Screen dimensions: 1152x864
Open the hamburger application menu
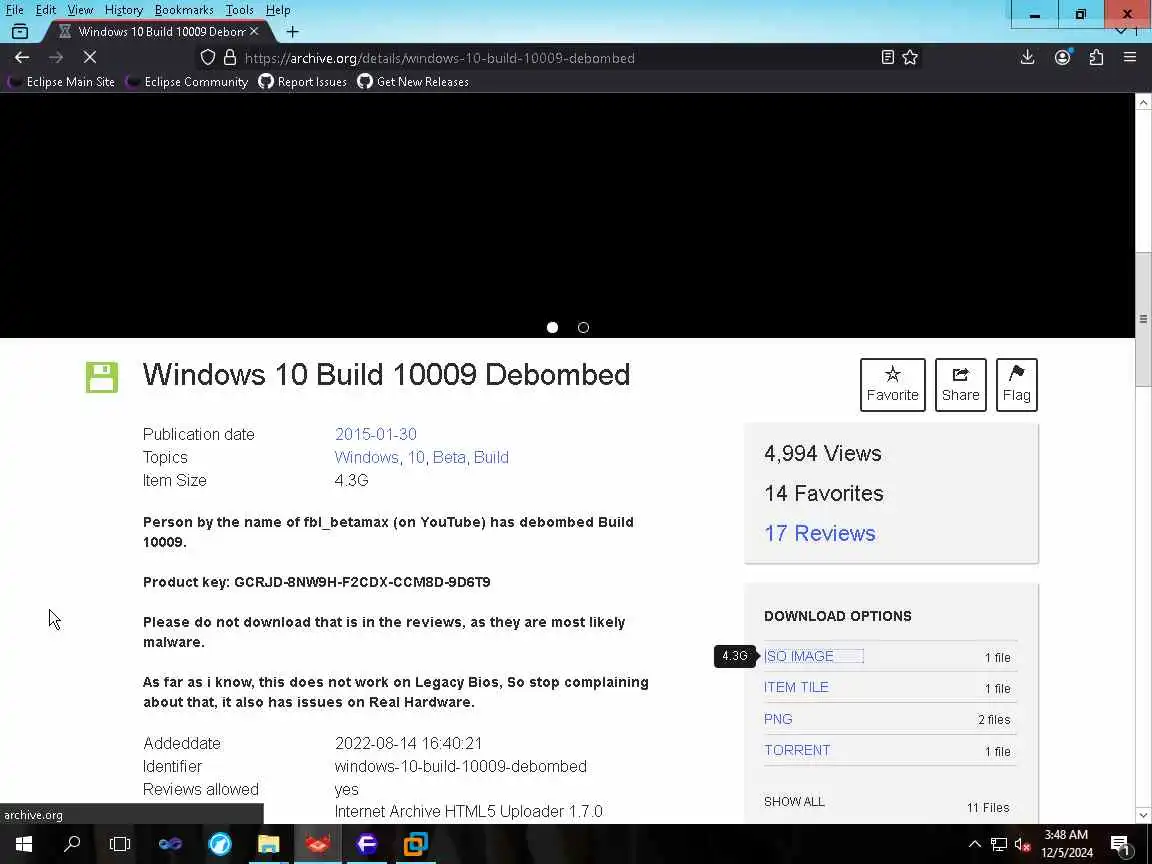tap(1130, 57)
